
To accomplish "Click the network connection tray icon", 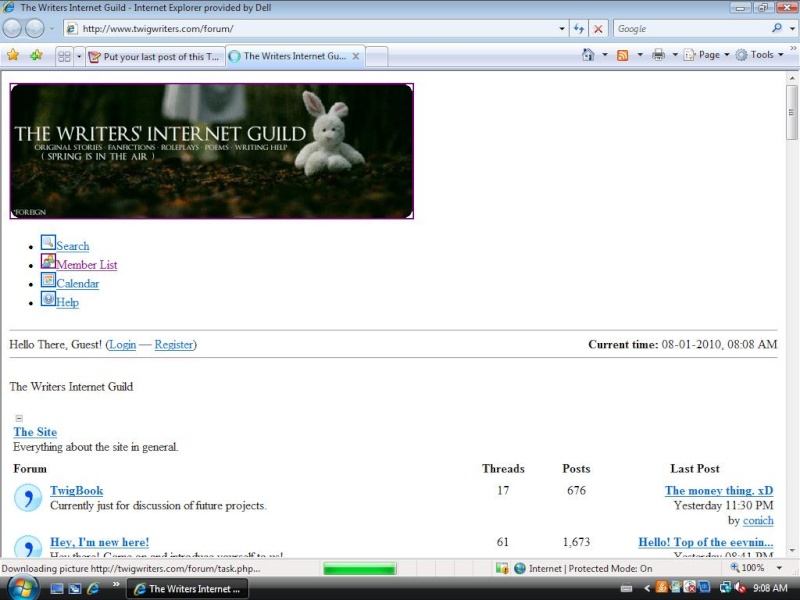I will (x=725, y=588).
